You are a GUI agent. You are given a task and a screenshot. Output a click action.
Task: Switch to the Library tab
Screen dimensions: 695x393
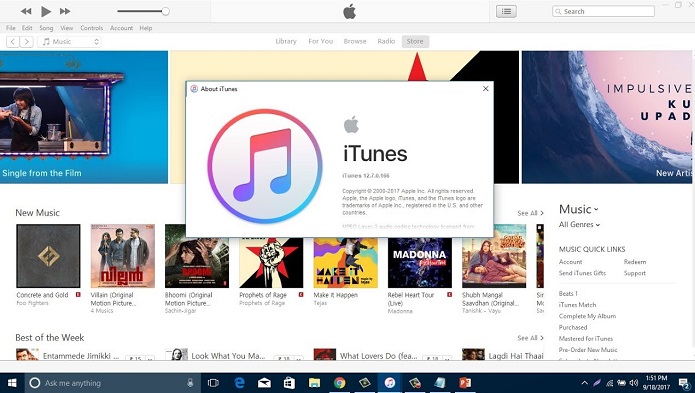[x=286, y=41]
